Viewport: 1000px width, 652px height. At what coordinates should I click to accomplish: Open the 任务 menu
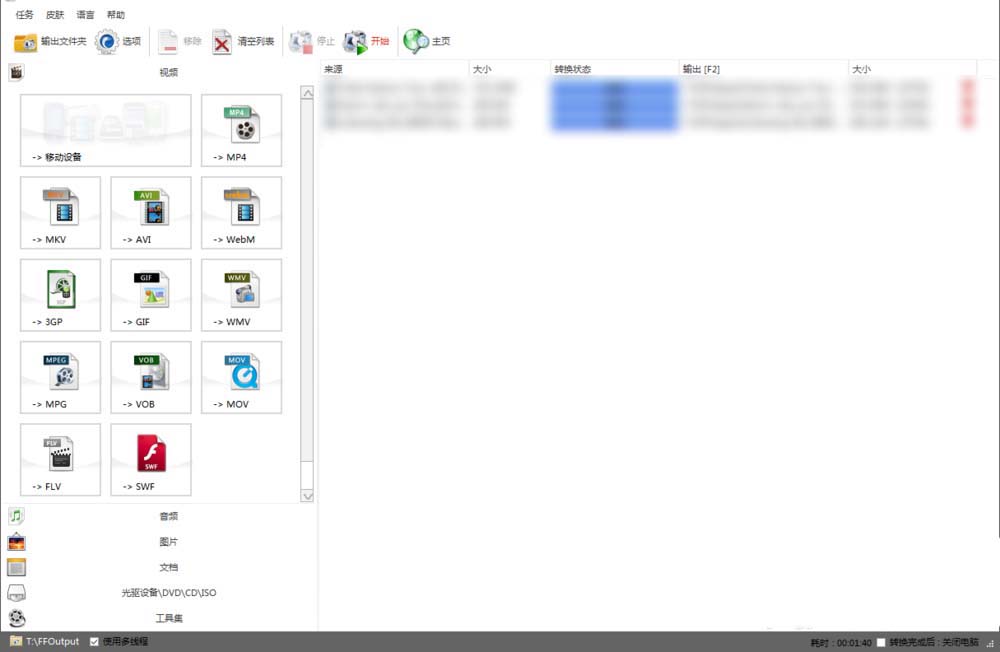24,14
